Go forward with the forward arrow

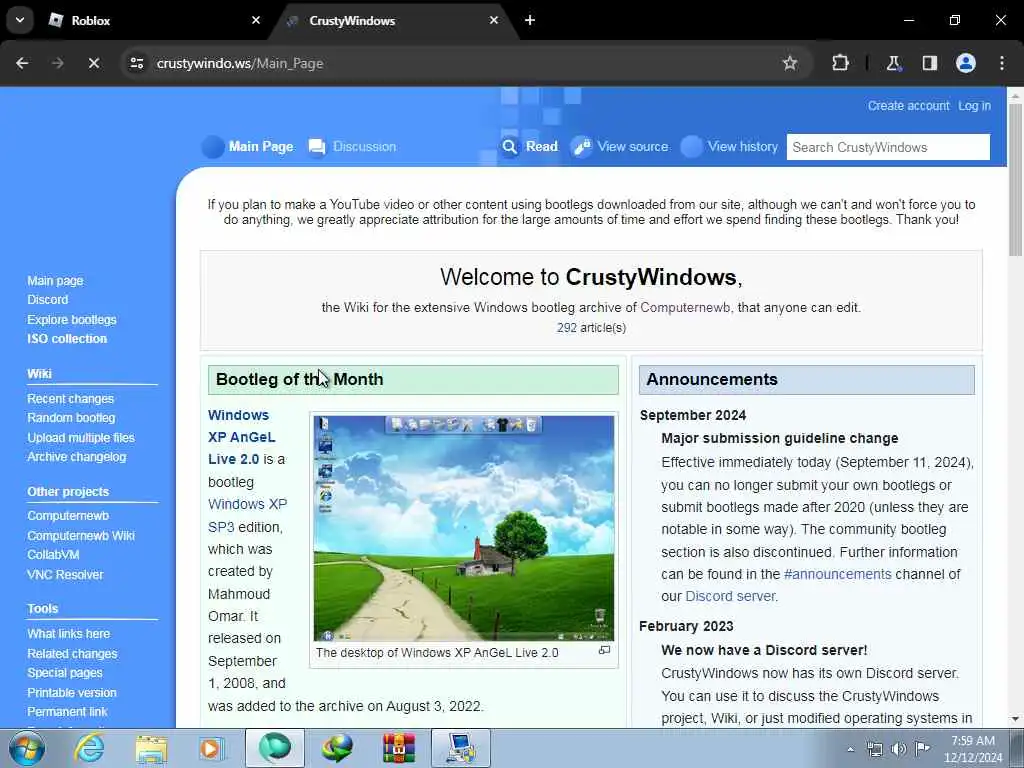click(57, 63)
